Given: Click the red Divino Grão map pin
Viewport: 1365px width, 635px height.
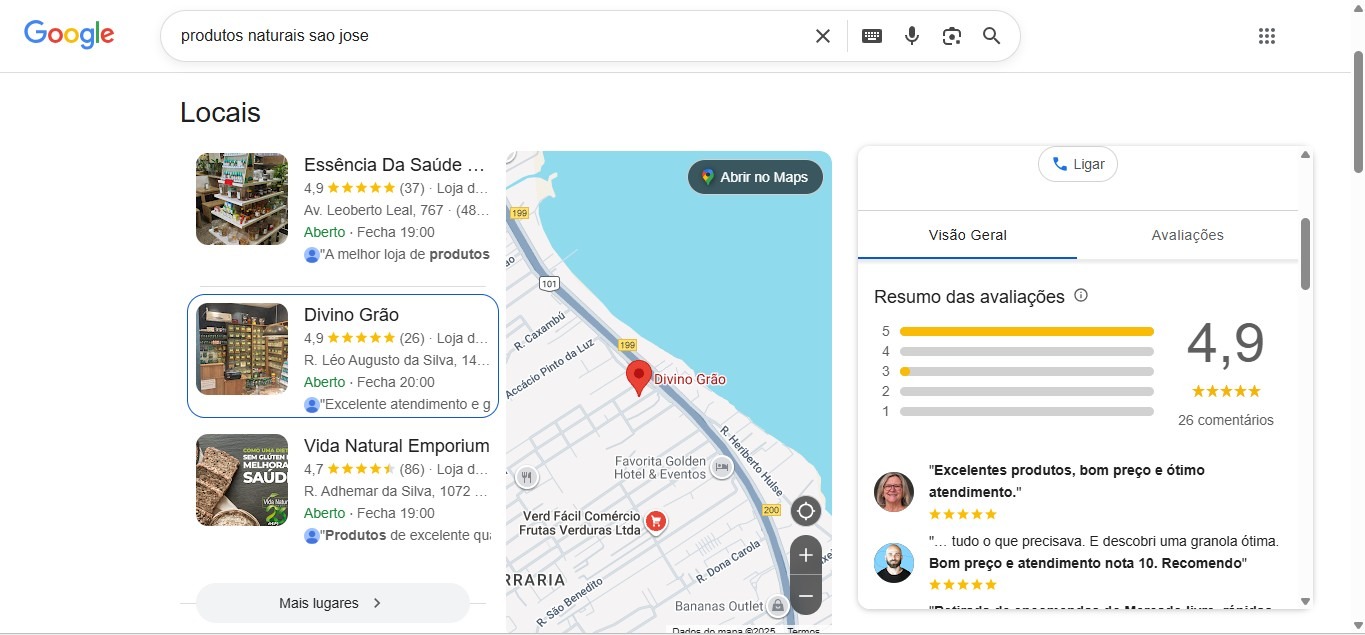Looking at the screenshot, I should tap(639, 379).
